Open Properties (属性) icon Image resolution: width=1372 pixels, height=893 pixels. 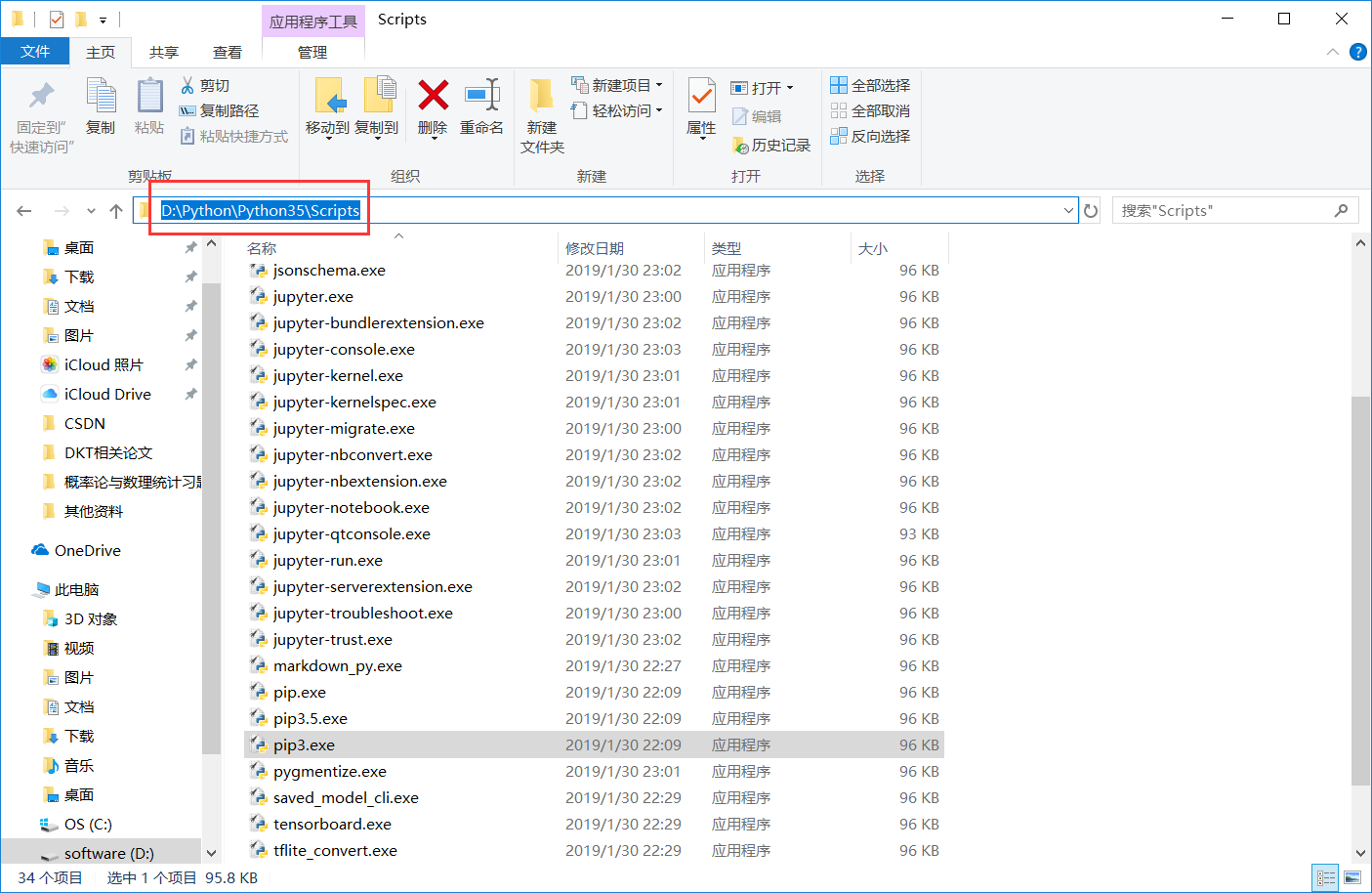[x=701, y=96]
